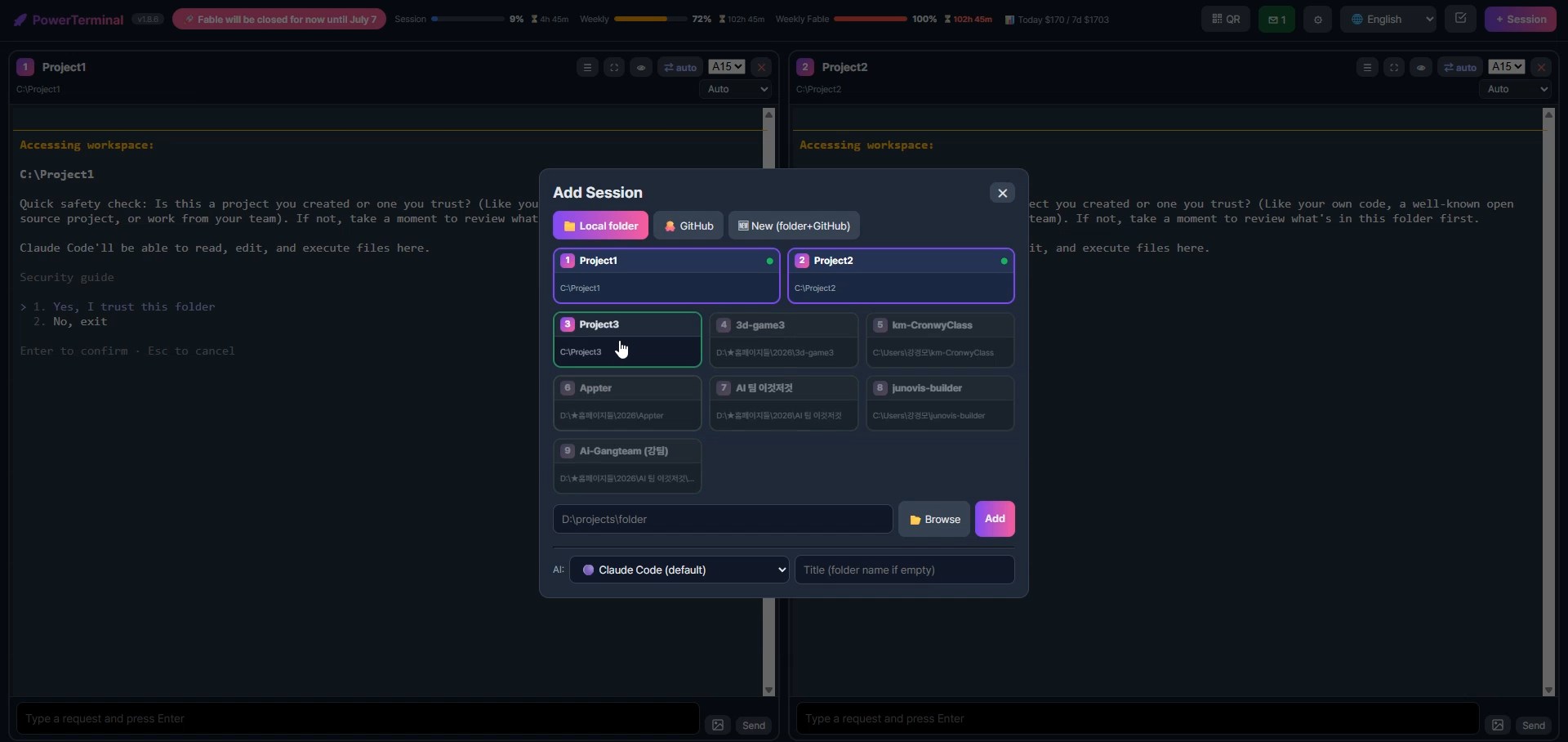This screenshot has width=1568, height=742.
Task: Select the AI-Gangteam folder card
Action: 627,466
